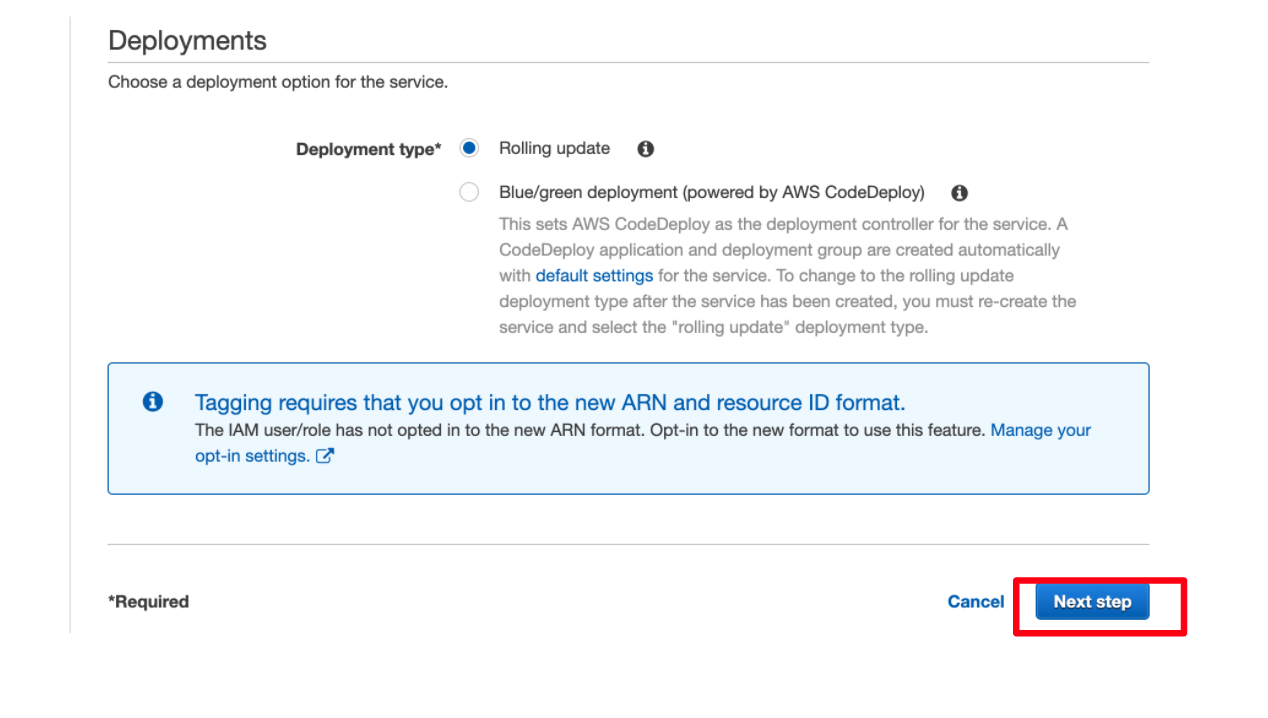Click the CodeDeploy description paragraph
This screenshot has height=718, width=1268.
[788, 275]
